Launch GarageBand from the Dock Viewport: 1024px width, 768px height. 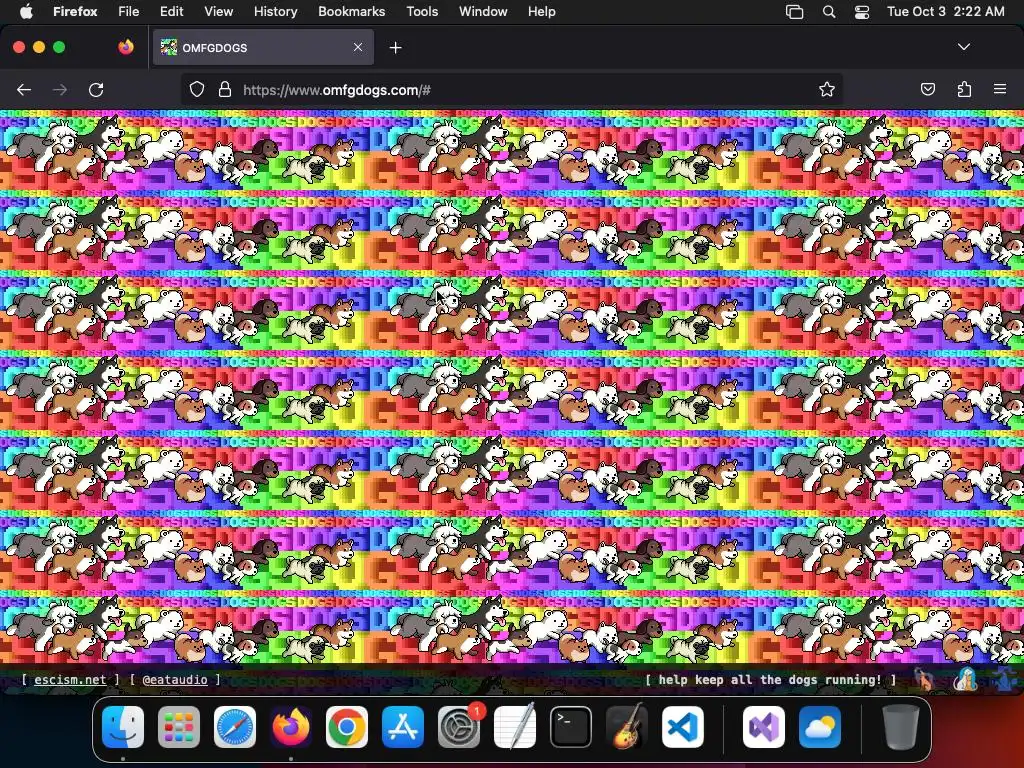point(627,727)
